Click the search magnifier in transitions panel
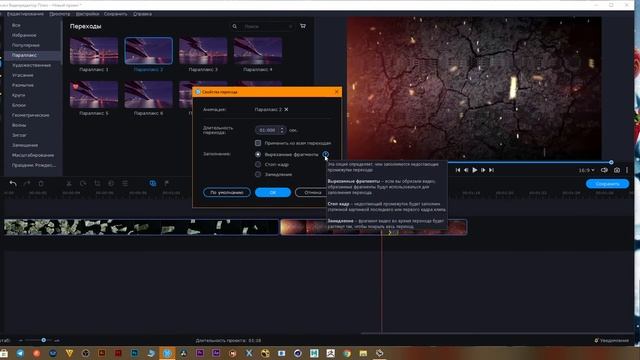 pos(235,27)
